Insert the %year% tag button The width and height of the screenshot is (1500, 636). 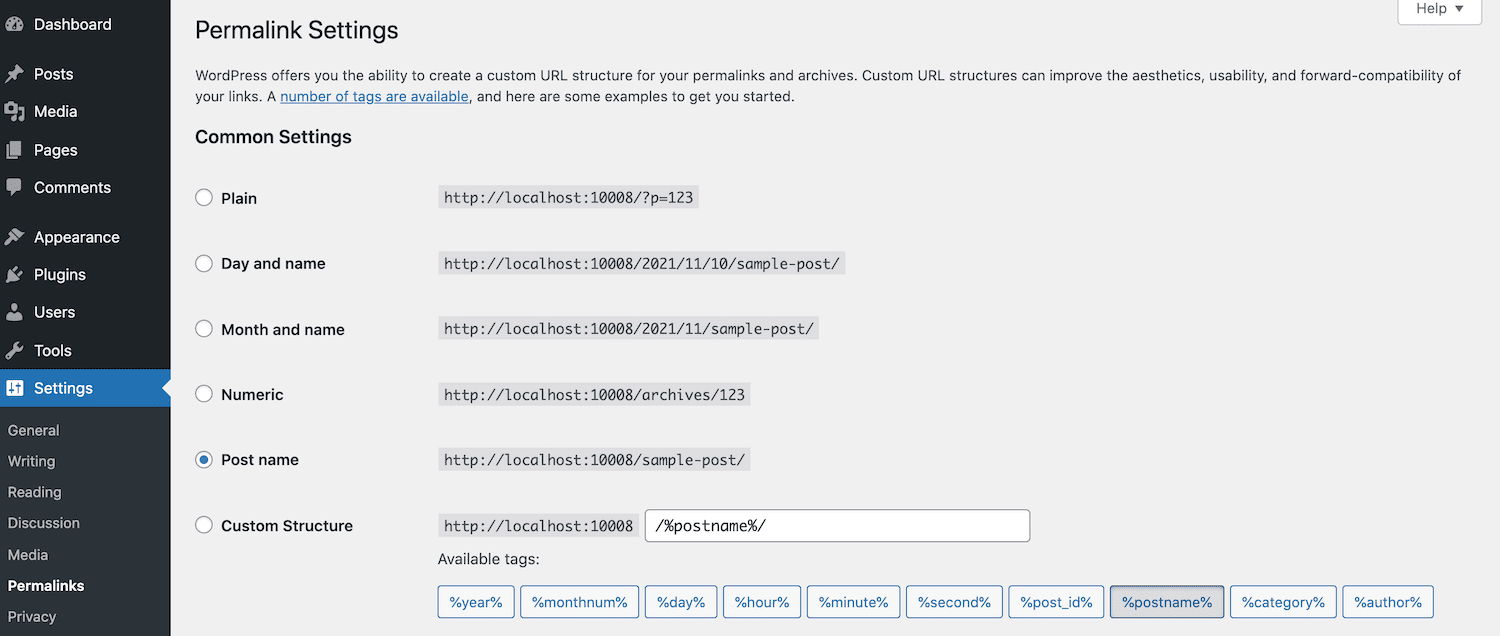[476, 601]
